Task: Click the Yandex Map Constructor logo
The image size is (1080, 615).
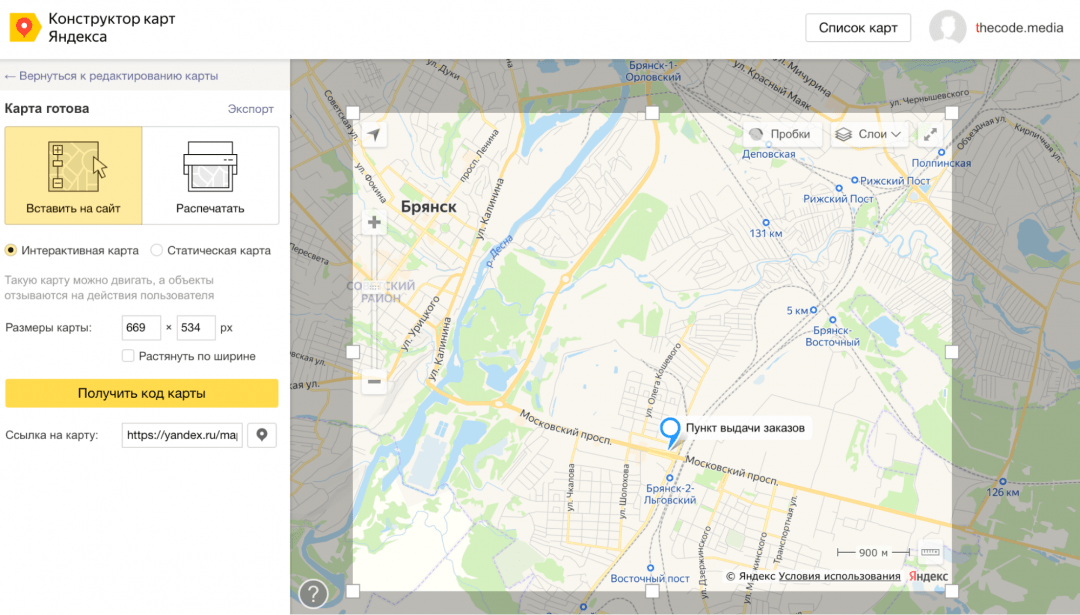Action: [25, 28]
